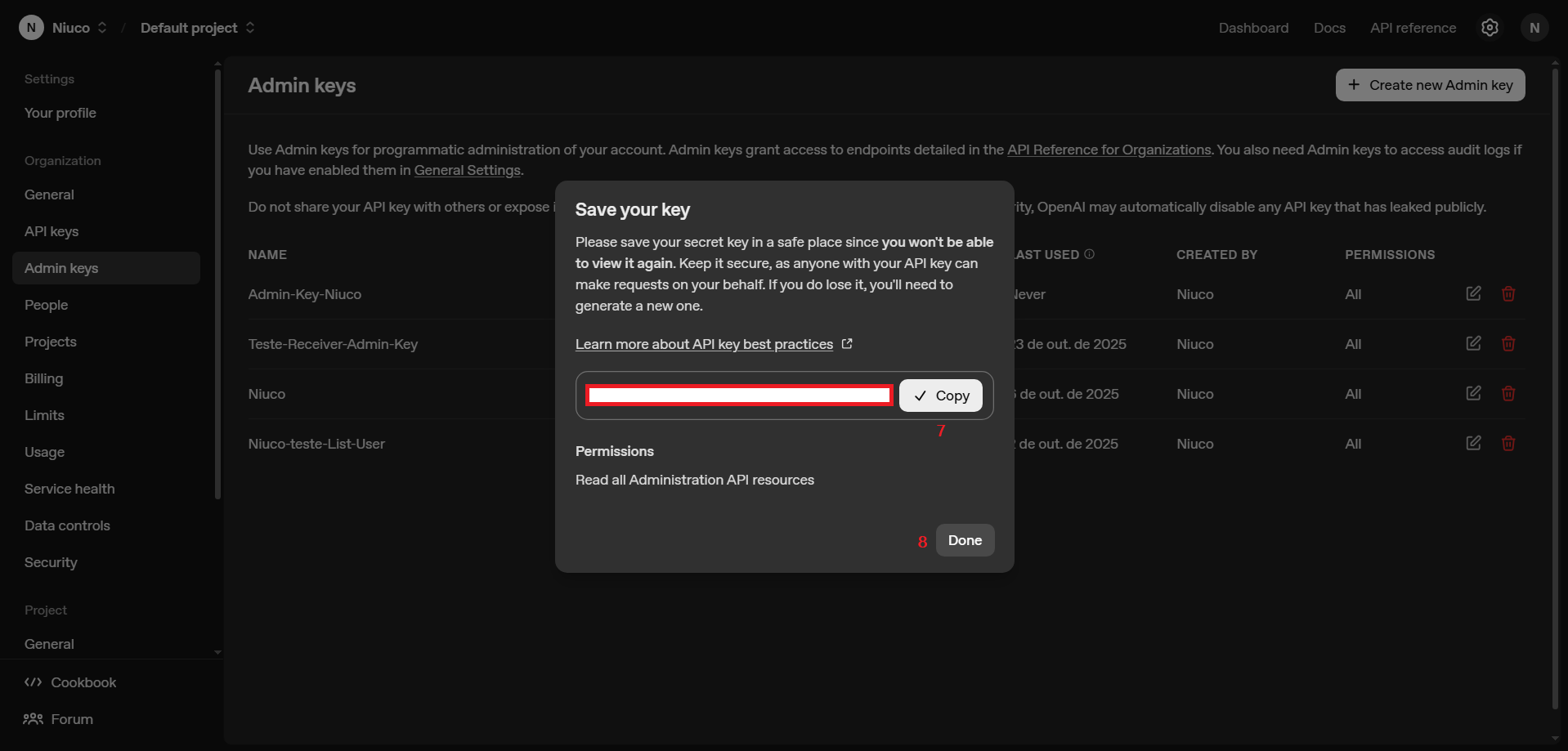The height and width of the screenshot is (751, 1568).
Task: Click the sidebar scrollbar
Action: (x=217, y=284)
